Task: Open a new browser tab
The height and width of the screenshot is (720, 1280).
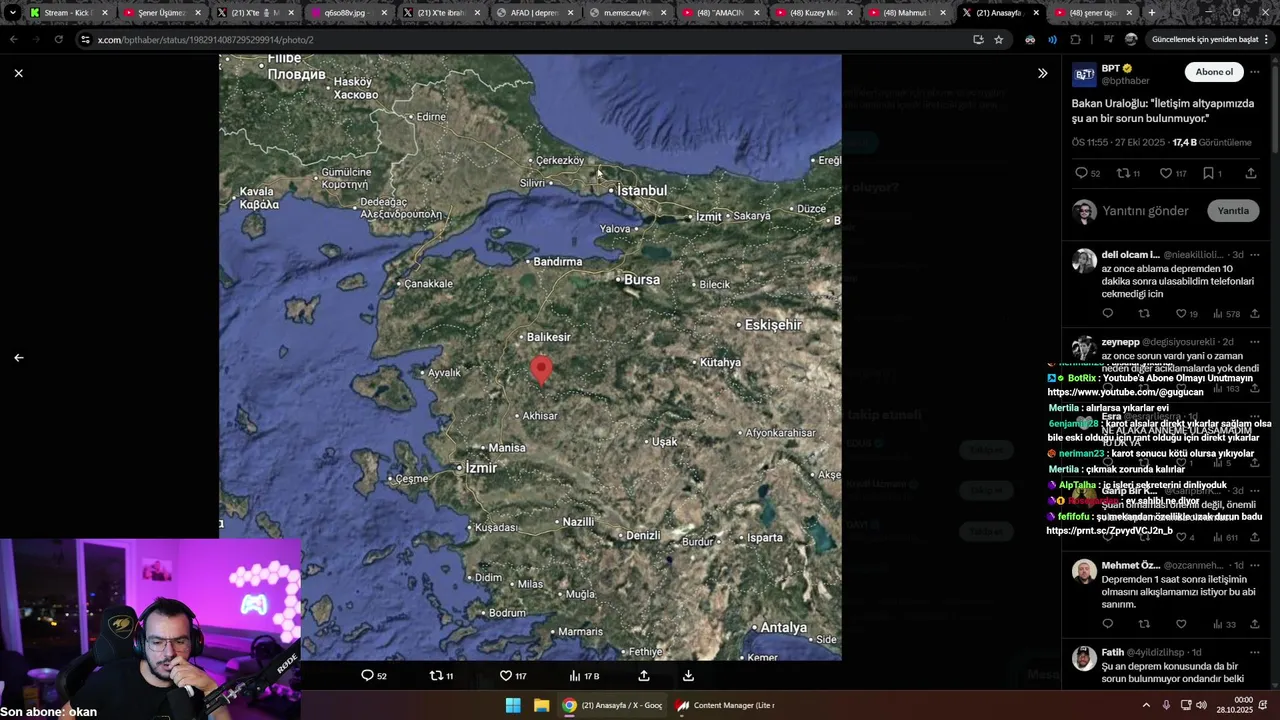Action: pyautogui.click(x=1152, y=13)
